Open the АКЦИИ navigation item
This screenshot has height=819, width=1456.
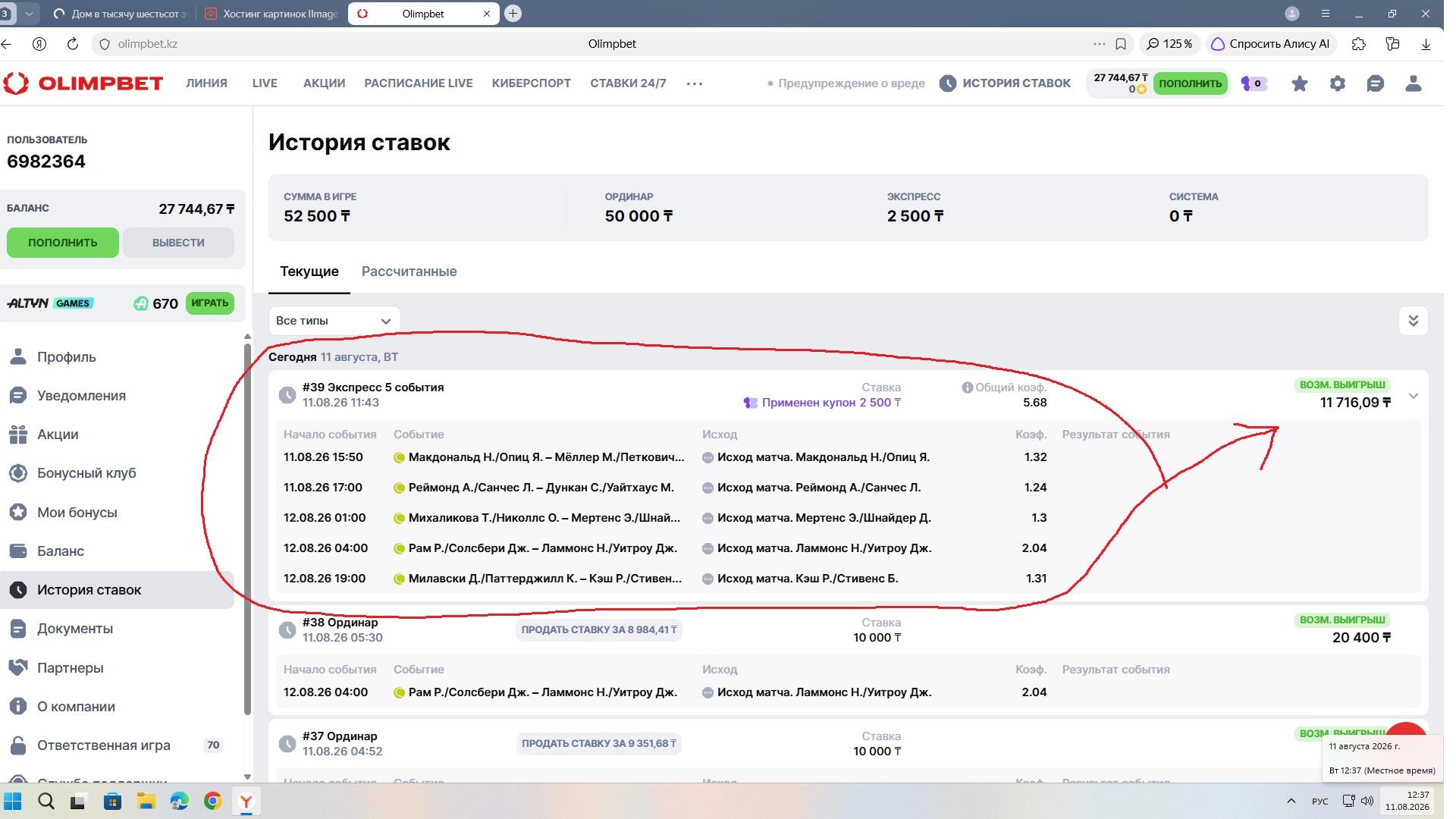(325, 83)
